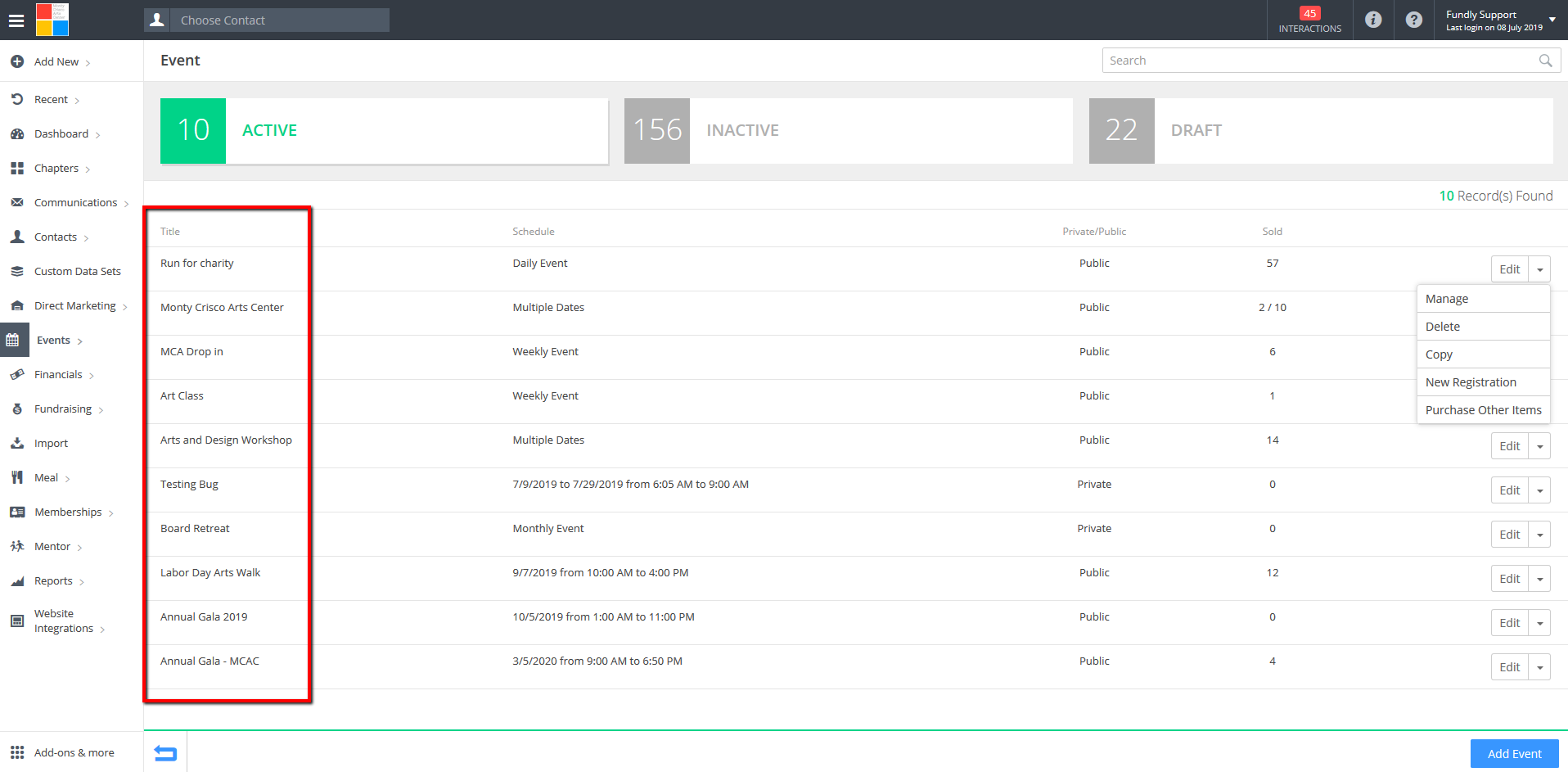Open the Monty Crisco Arts Center title

point(222,308)
